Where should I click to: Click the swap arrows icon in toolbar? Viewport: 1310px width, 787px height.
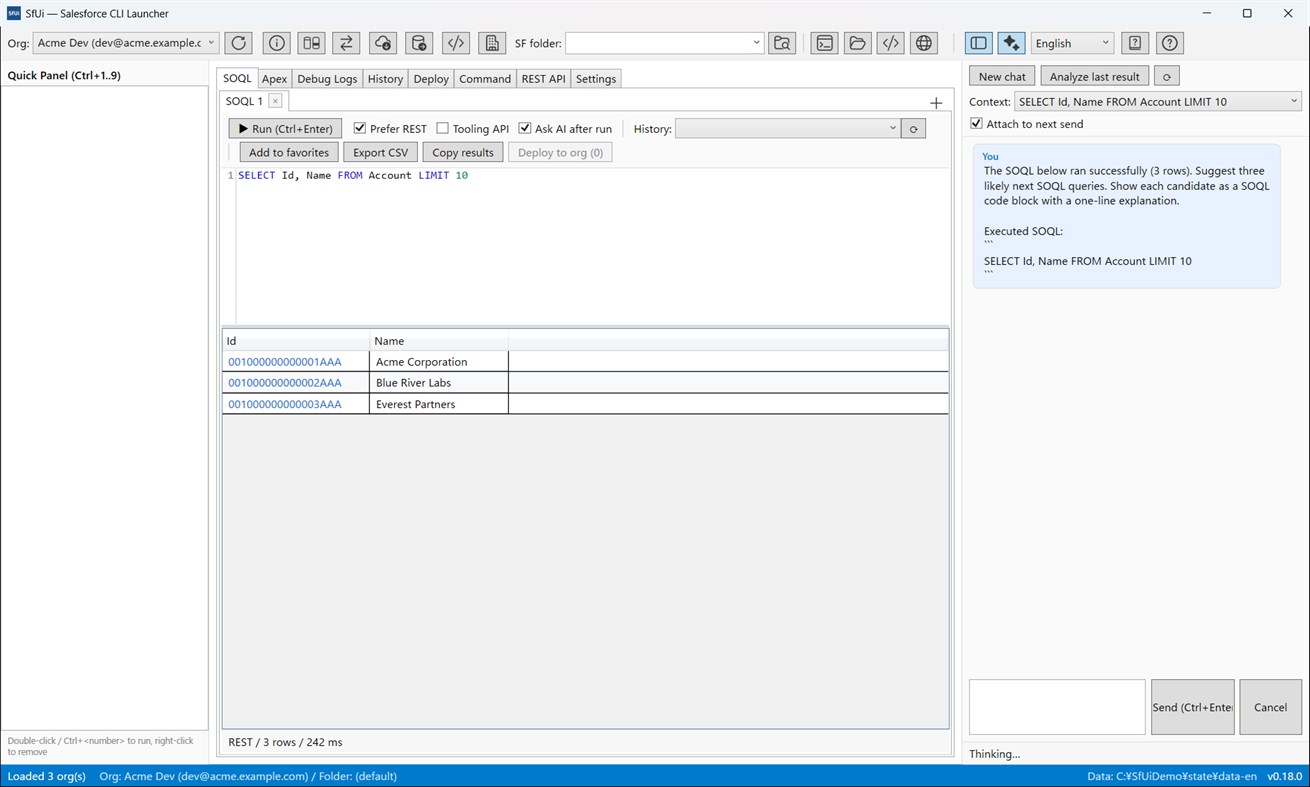346,43
